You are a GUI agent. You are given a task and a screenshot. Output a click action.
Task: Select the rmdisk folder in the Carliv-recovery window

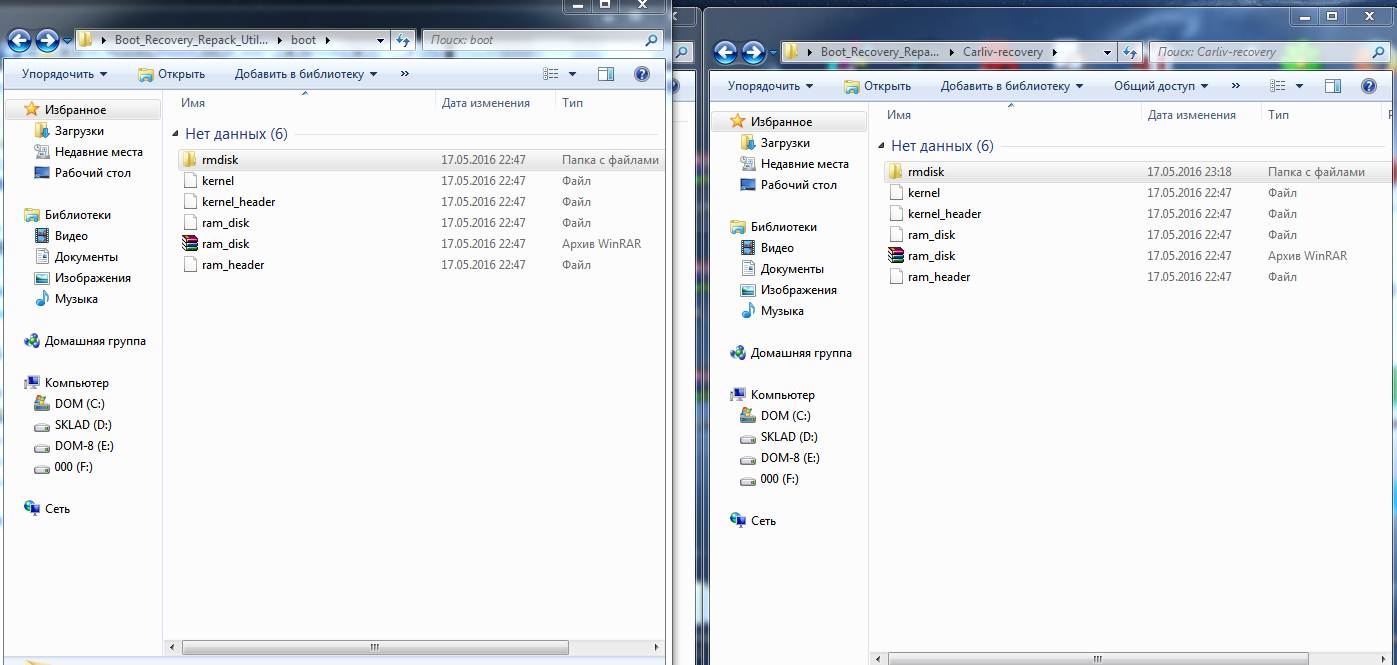pos(925,172)
